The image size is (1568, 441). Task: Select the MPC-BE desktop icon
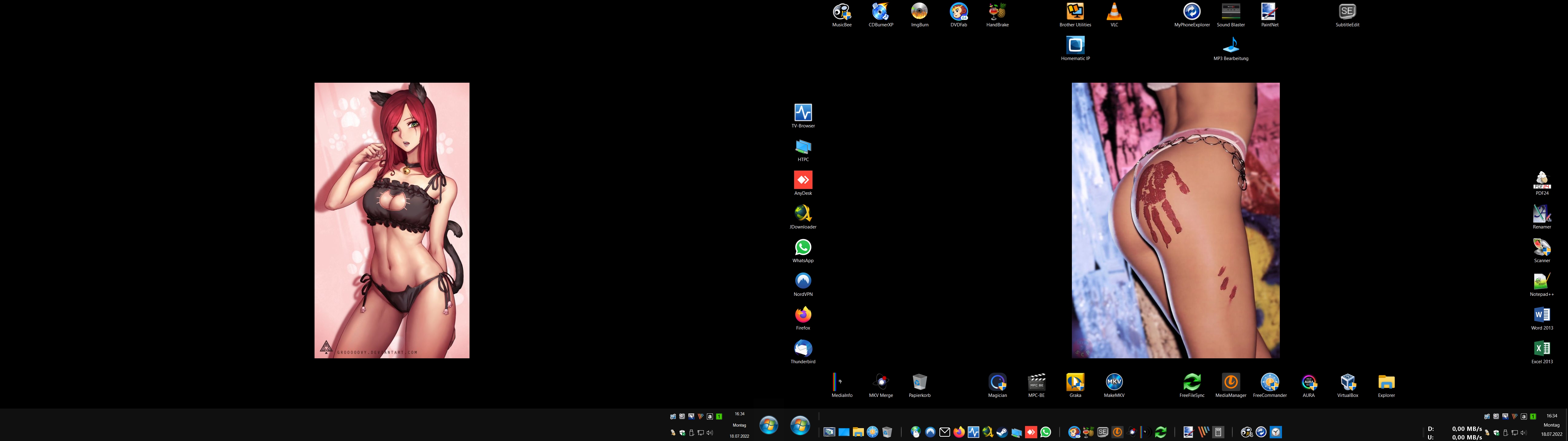pos(1037,386)
